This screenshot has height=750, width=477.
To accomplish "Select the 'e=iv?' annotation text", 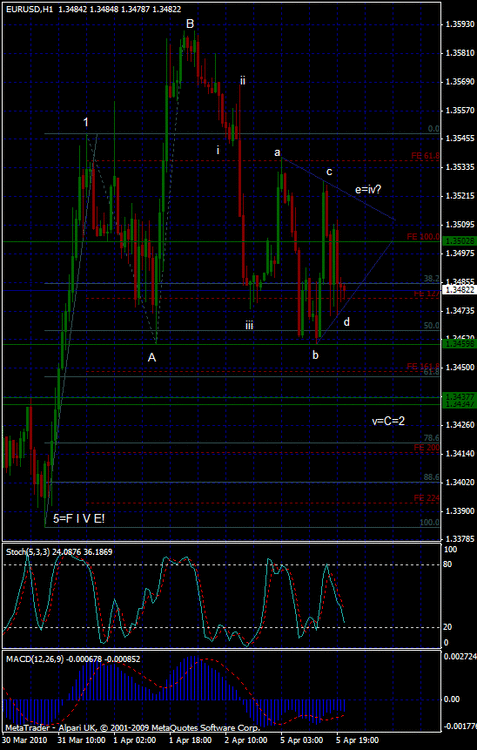I will (x=368, y=189).
